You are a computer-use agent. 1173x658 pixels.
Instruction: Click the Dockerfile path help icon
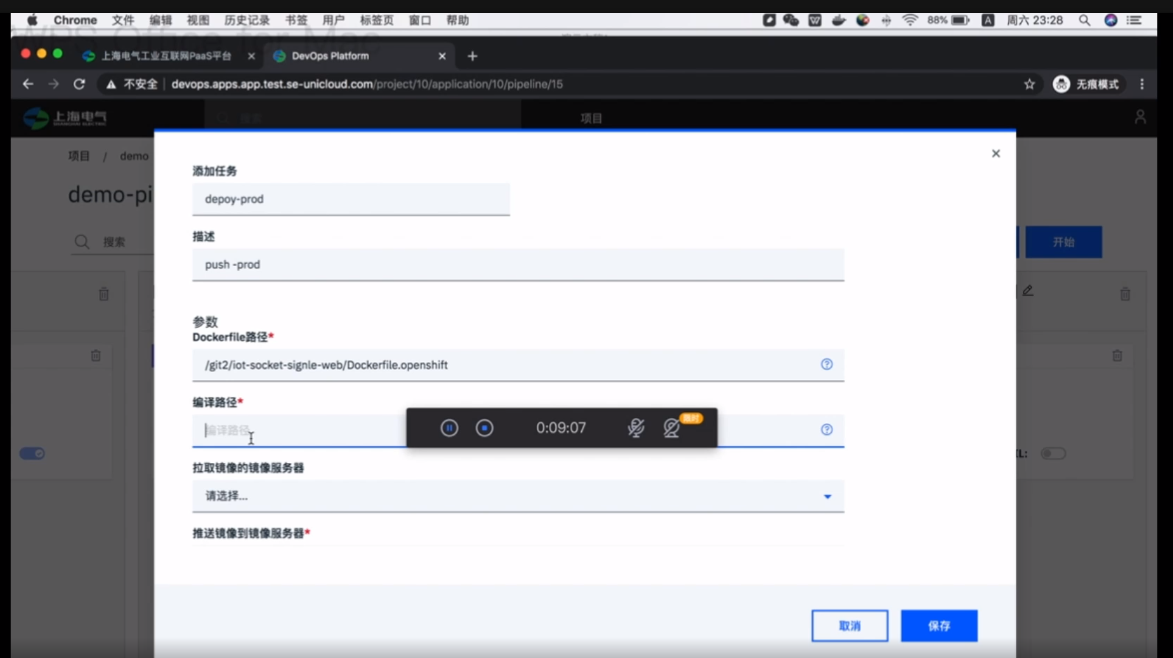pyautogui.click(x=827, y=364)
